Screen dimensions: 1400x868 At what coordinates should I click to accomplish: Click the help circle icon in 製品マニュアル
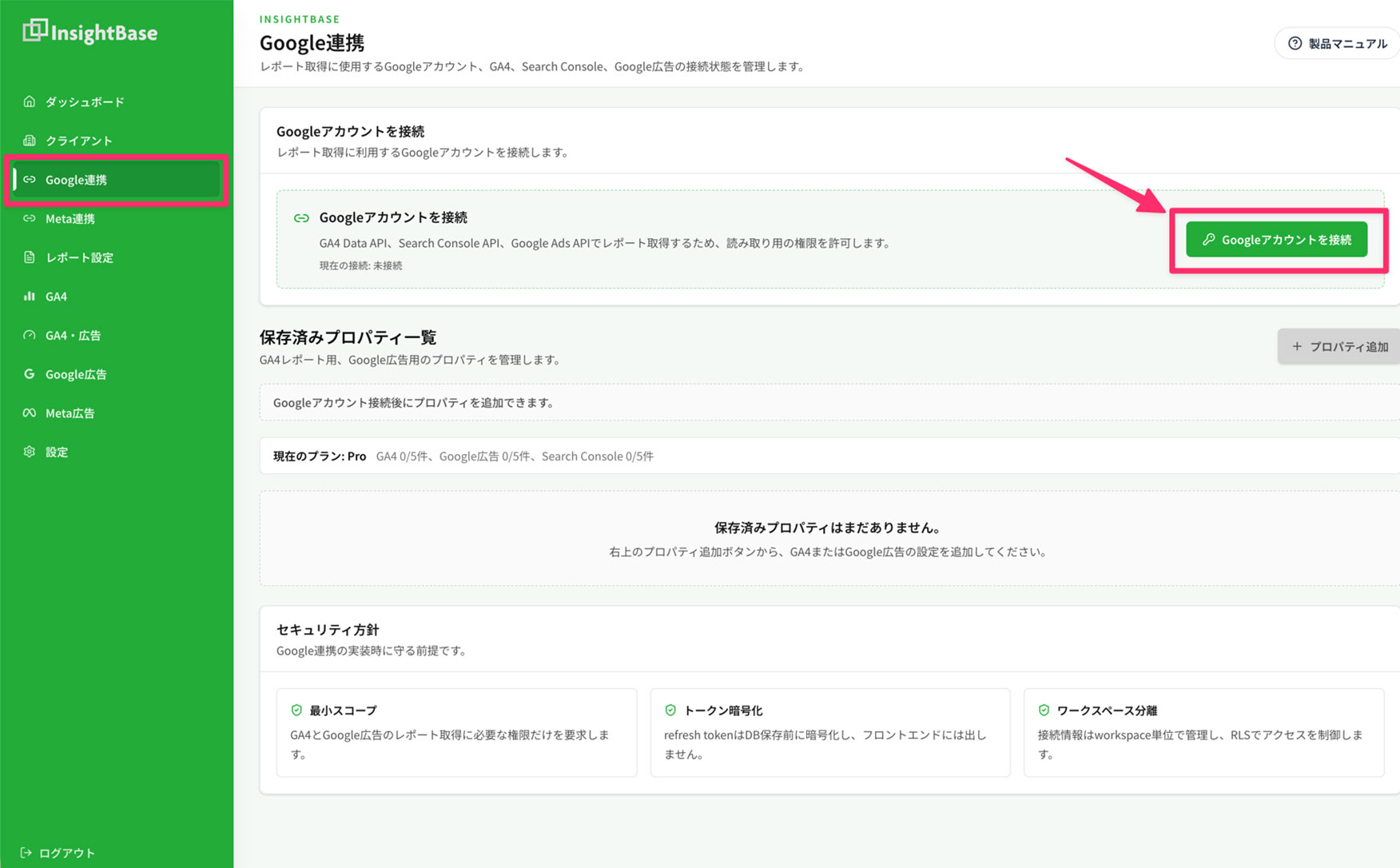coord(1295,43)
